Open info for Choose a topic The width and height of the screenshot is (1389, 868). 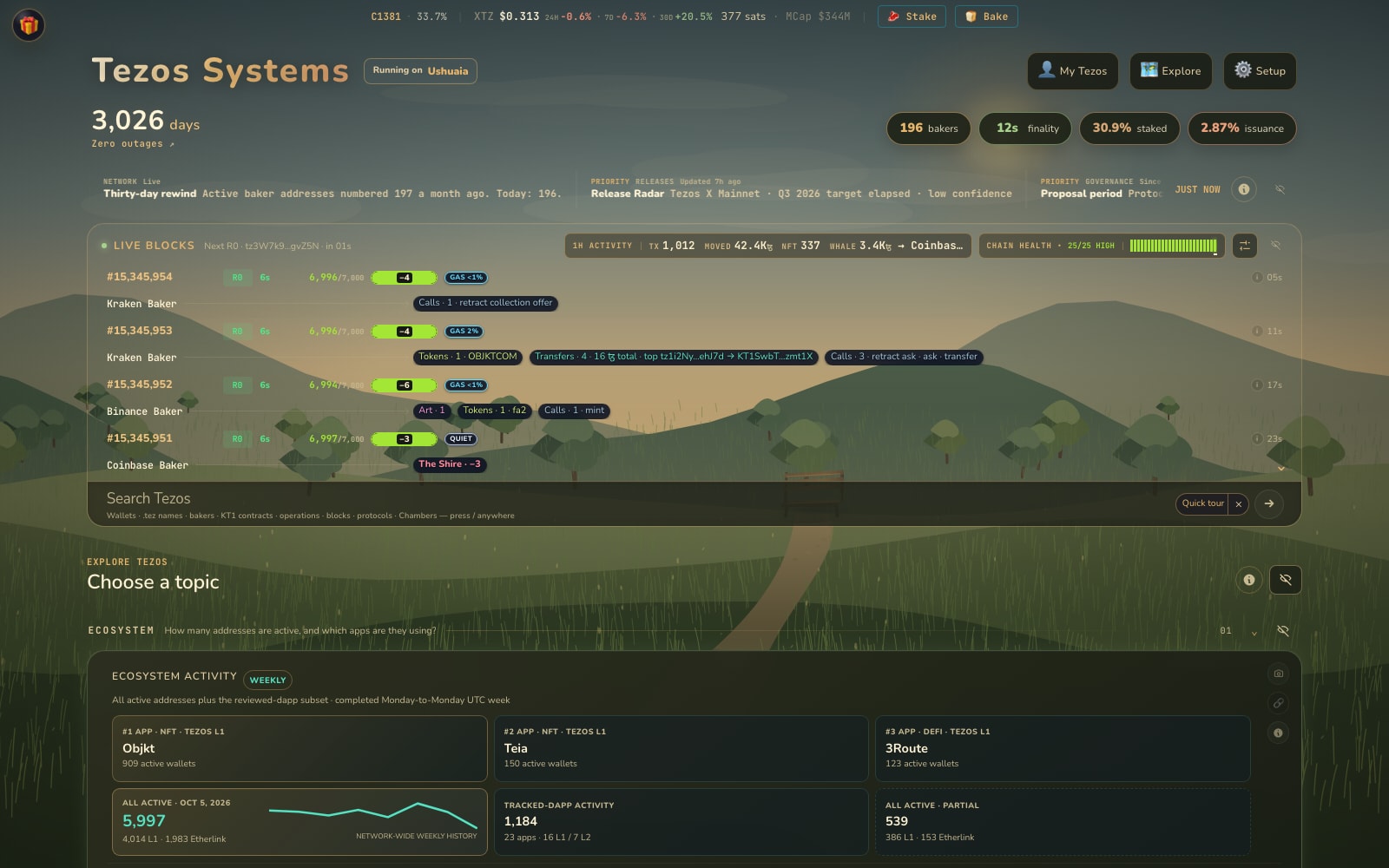pyautogui.click(x=1248, y=580)
